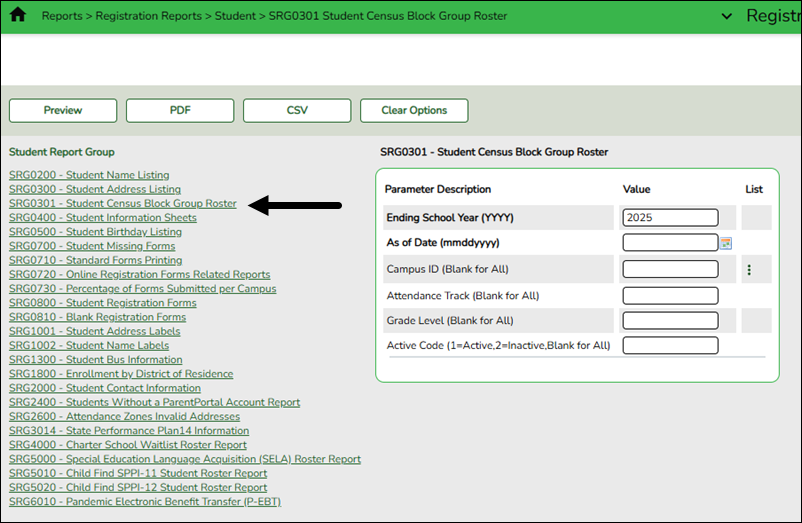Open SRG0200 Student Name Listing
Viewport: 802px width, 523px height.
pyautogui.click(x=89, y=175)
